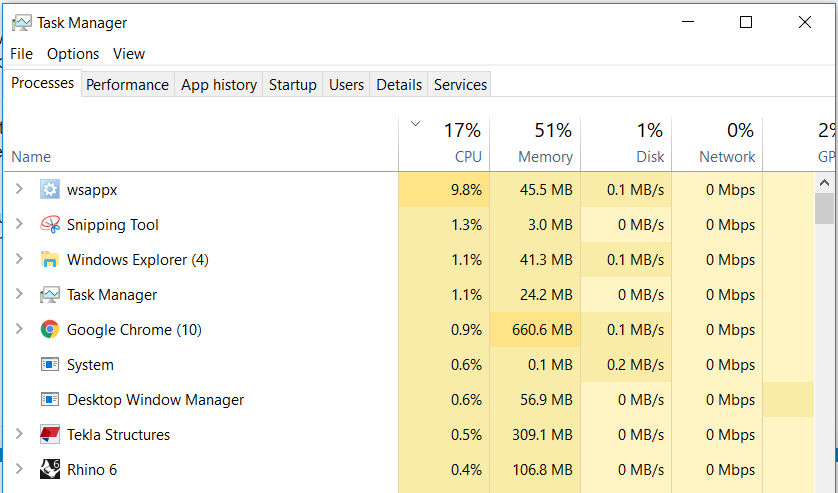Open the View menu
Viewport: 838px width, 493px height.
click(x=129, y=54)
